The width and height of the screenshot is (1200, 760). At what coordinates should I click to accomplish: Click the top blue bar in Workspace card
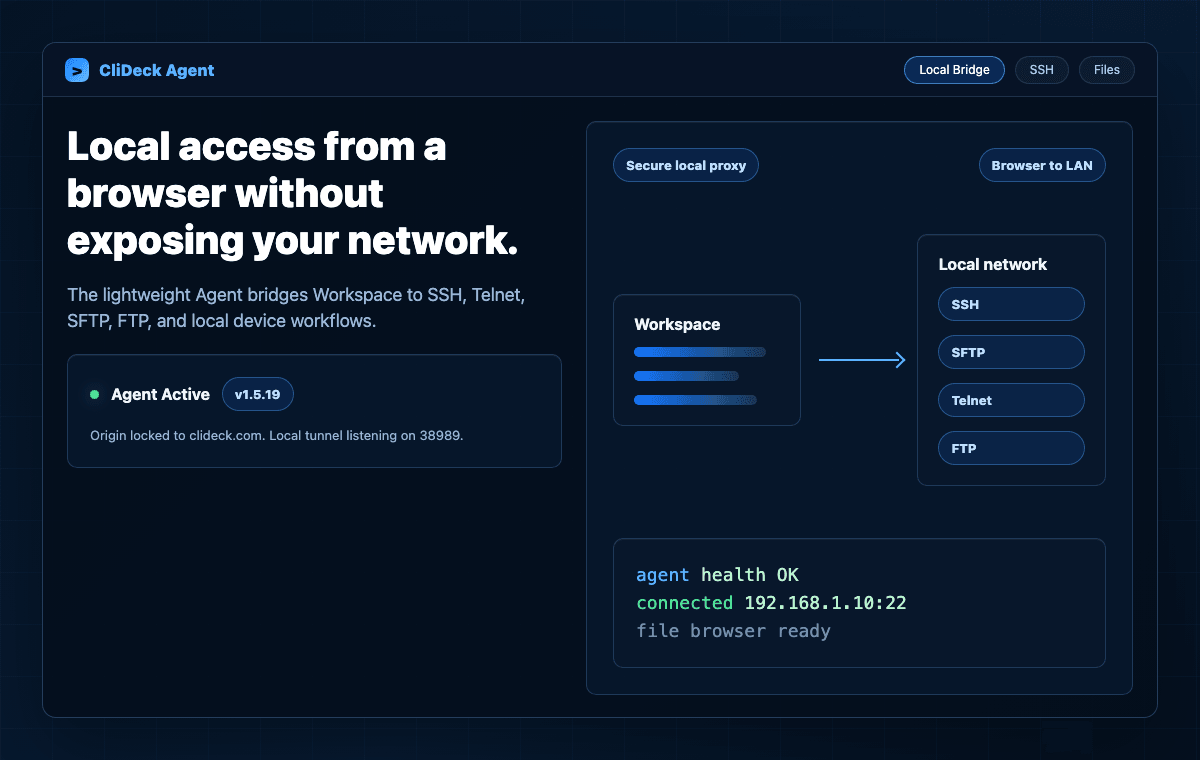click(700, 352)
